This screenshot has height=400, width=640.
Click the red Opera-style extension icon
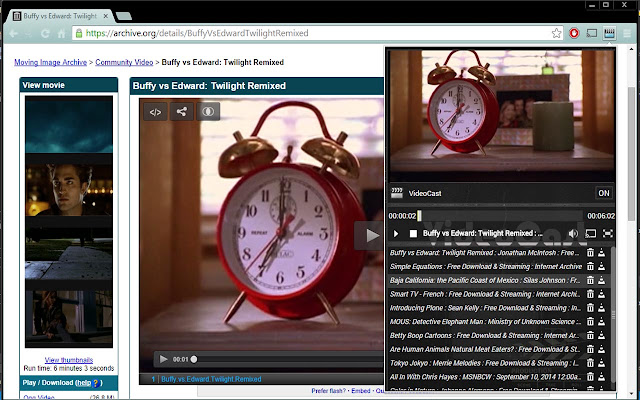(x=574, y=33)
